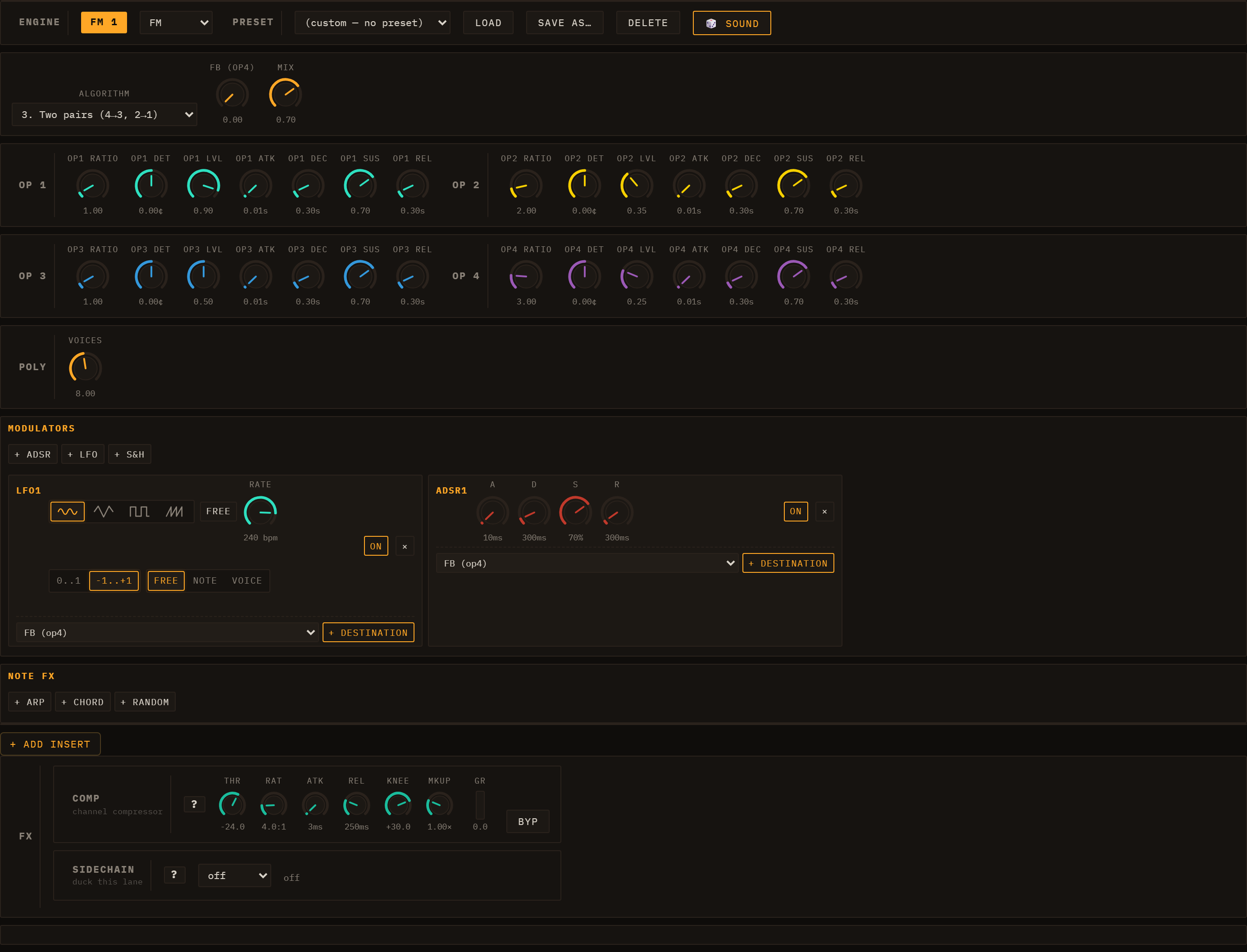Add a RANDOM note effect
1247x952 pixels.
pyautogui.click(x=145, y=702)
